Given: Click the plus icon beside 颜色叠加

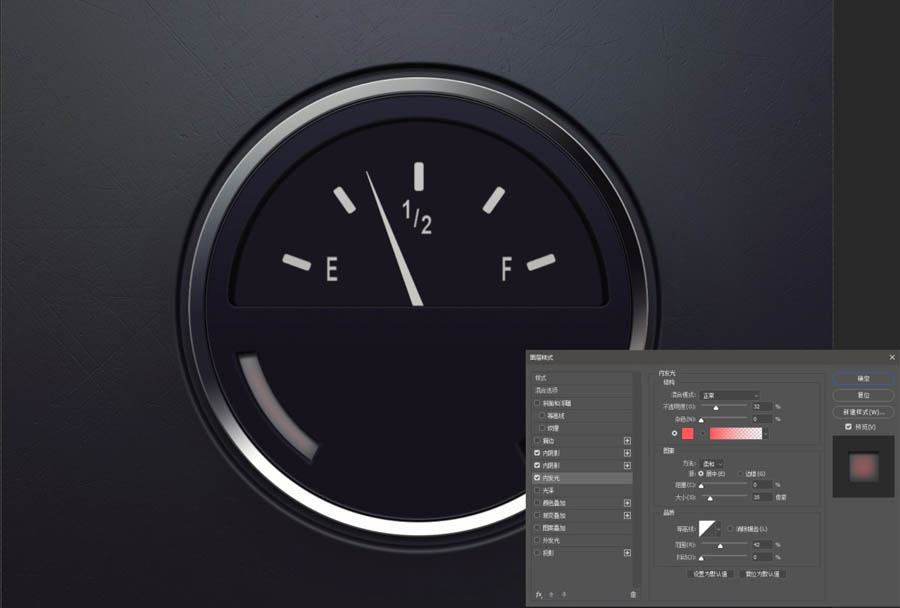Looking at the screenshot, I should 627,503.
